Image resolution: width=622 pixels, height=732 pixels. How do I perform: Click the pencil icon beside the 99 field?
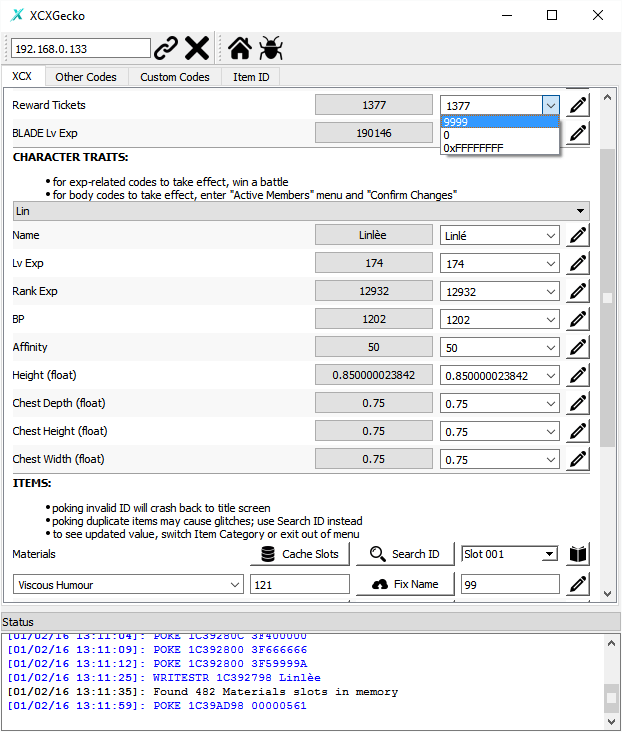[x=578, y=584]
